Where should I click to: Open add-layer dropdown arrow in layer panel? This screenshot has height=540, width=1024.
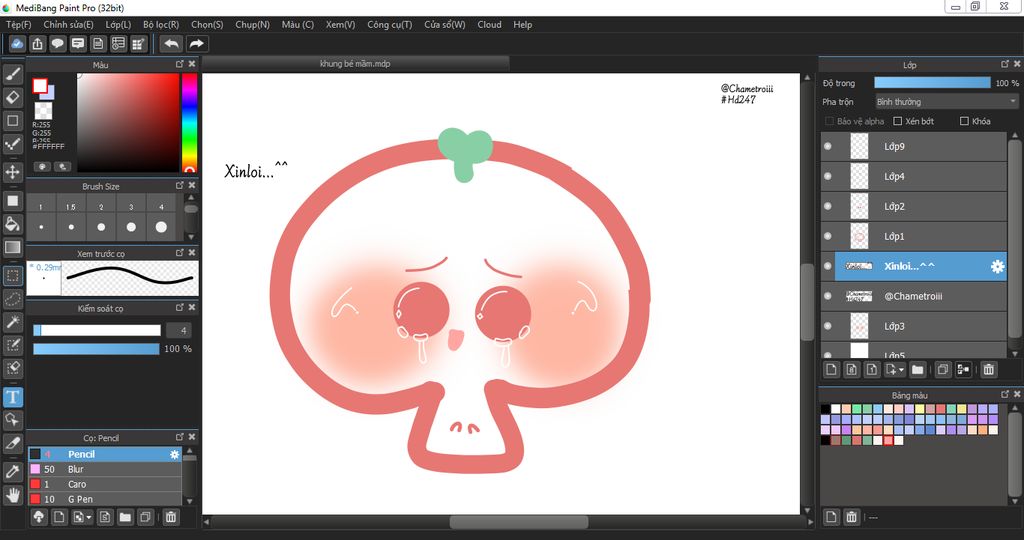pos(901,370)
